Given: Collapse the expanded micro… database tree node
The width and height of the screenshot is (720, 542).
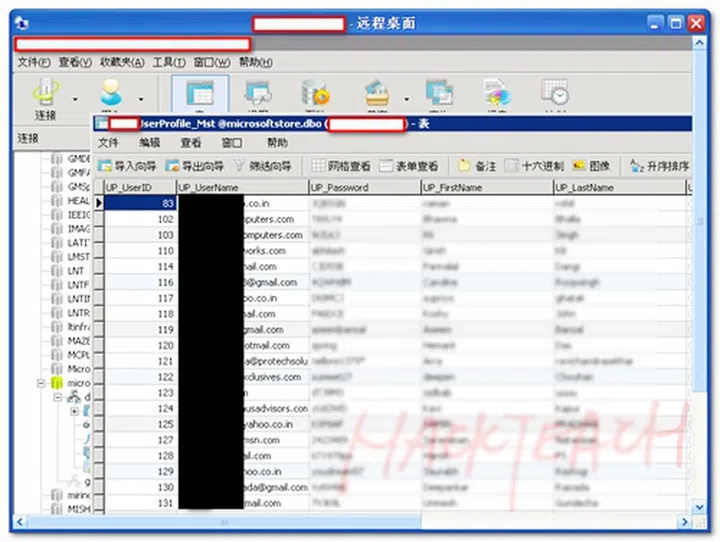Looking at the screenshot, I should tap(40, 383).
